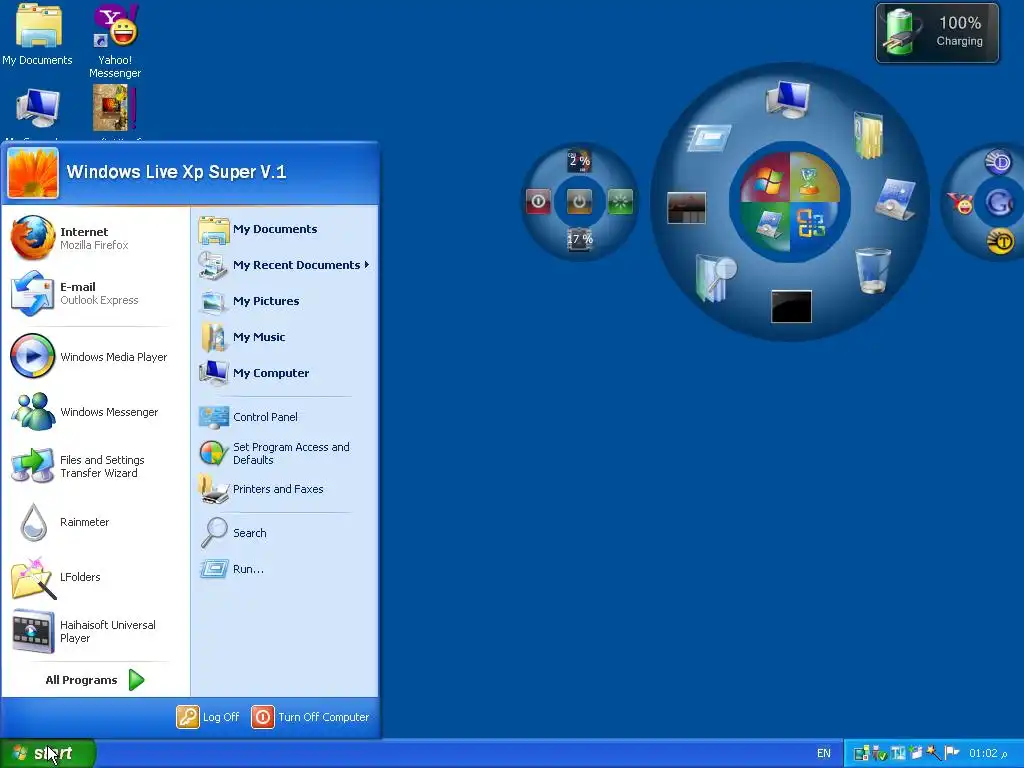The image size is (1024, 768).
Task: Open My Music from Start menu
Action: tap(285, 337)
